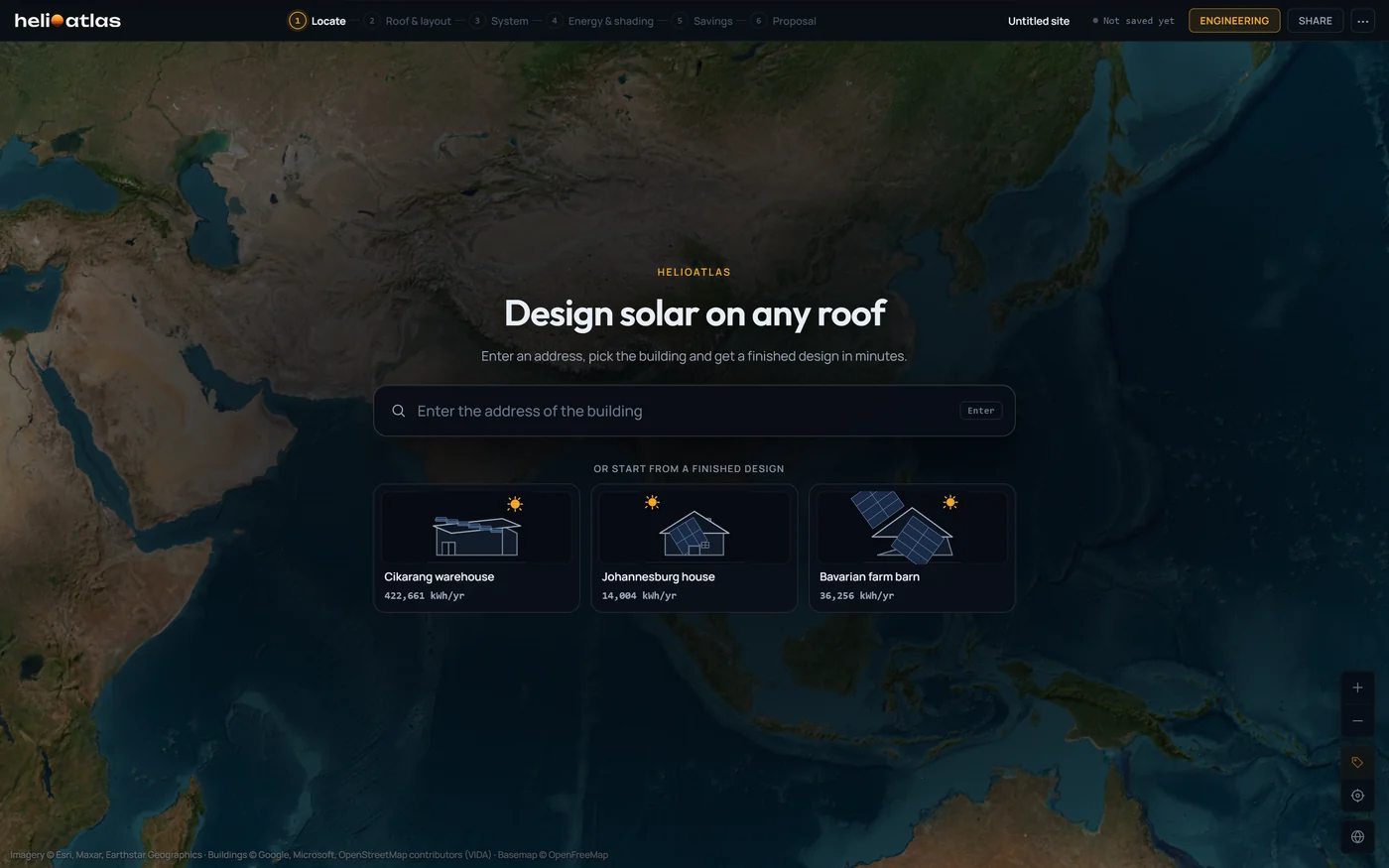This screenshot has height=868, width=1389.
Task: Click the SHARE button
Action: (1315, 21)
